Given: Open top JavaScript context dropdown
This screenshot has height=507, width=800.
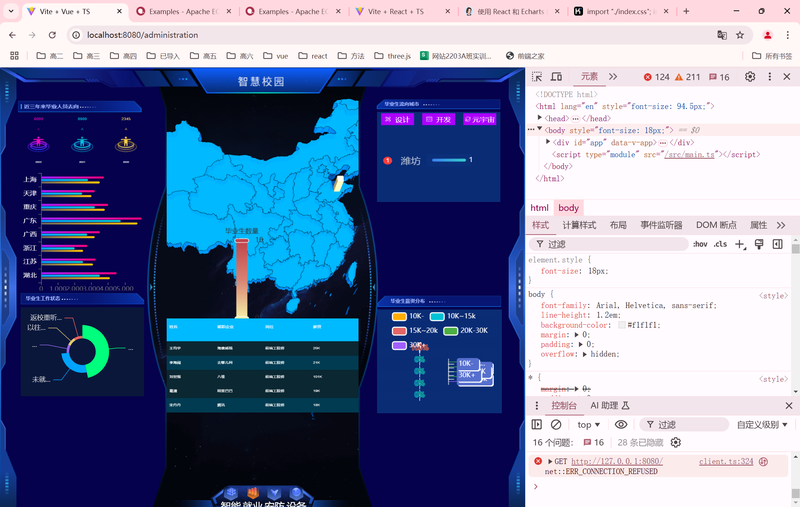Looking at the screenshot, I should coord(589,424).
